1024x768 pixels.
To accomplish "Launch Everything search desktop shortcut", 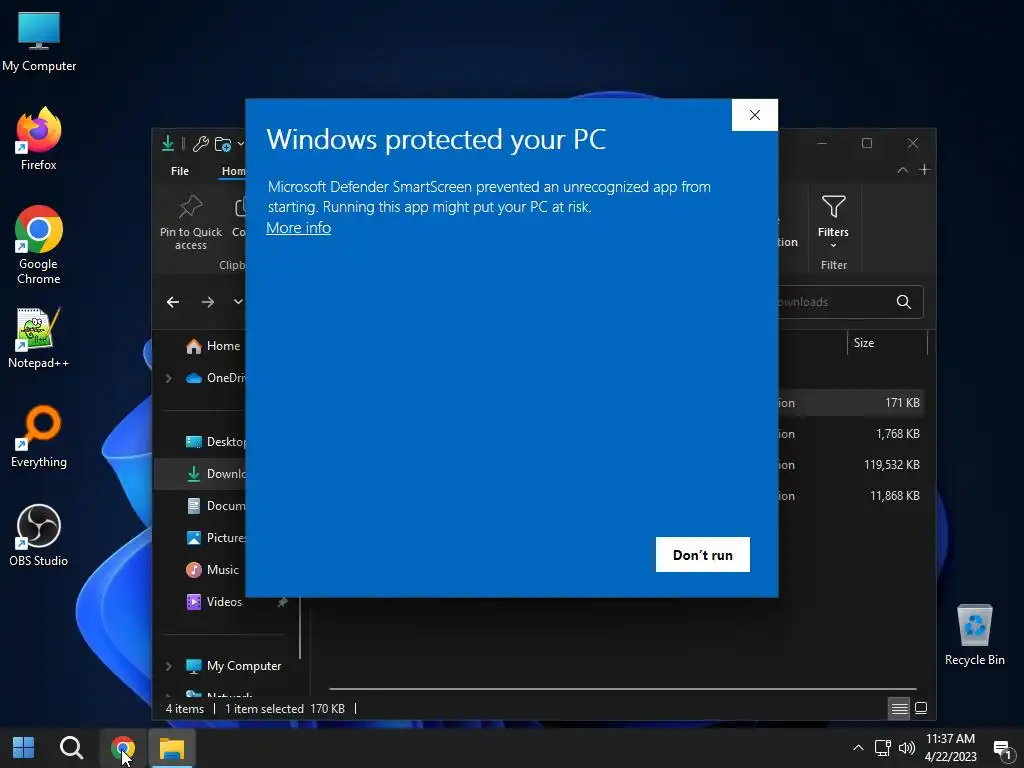I will (39, 437).
